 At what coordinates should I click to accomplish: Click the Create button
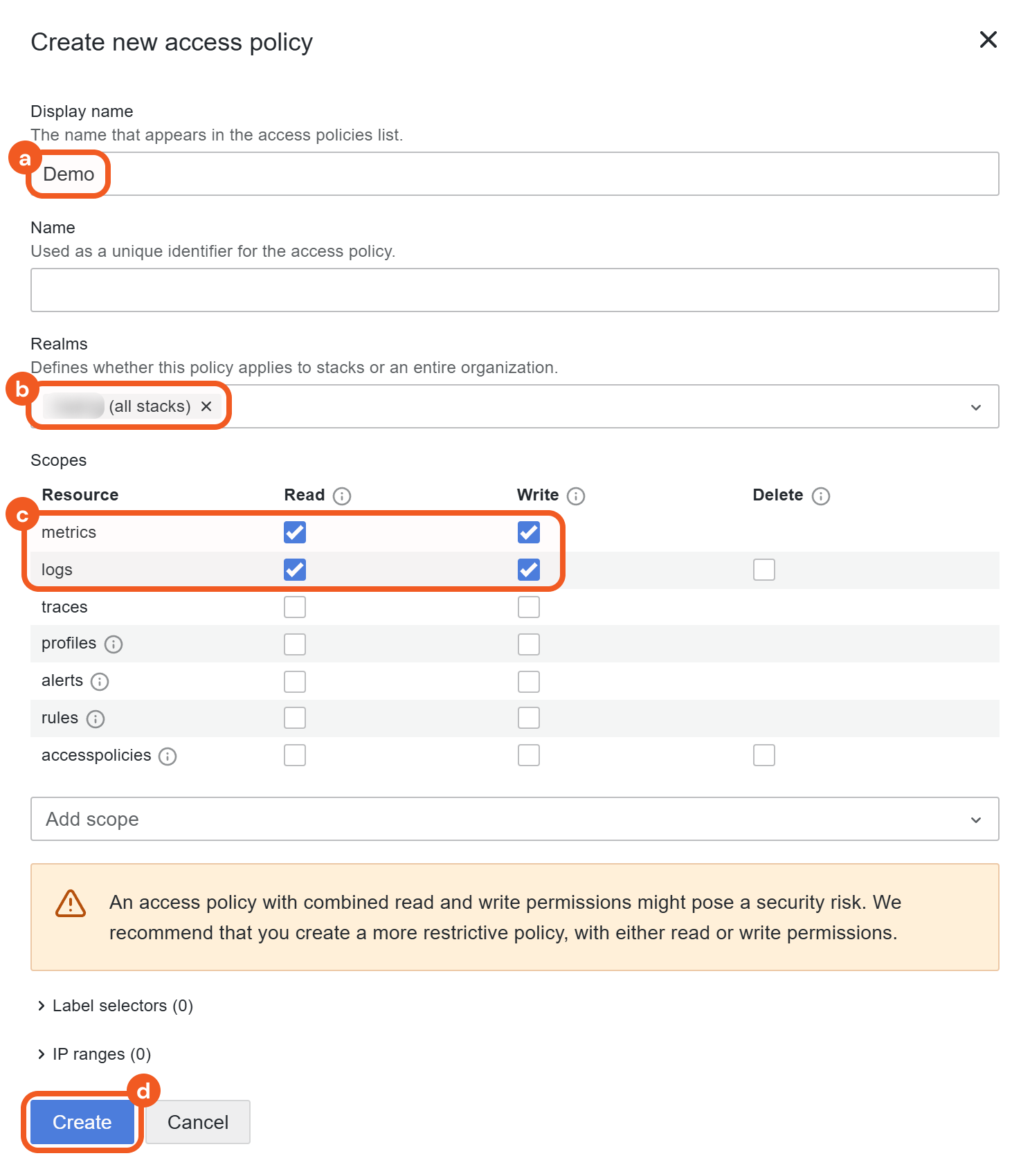82,1122
